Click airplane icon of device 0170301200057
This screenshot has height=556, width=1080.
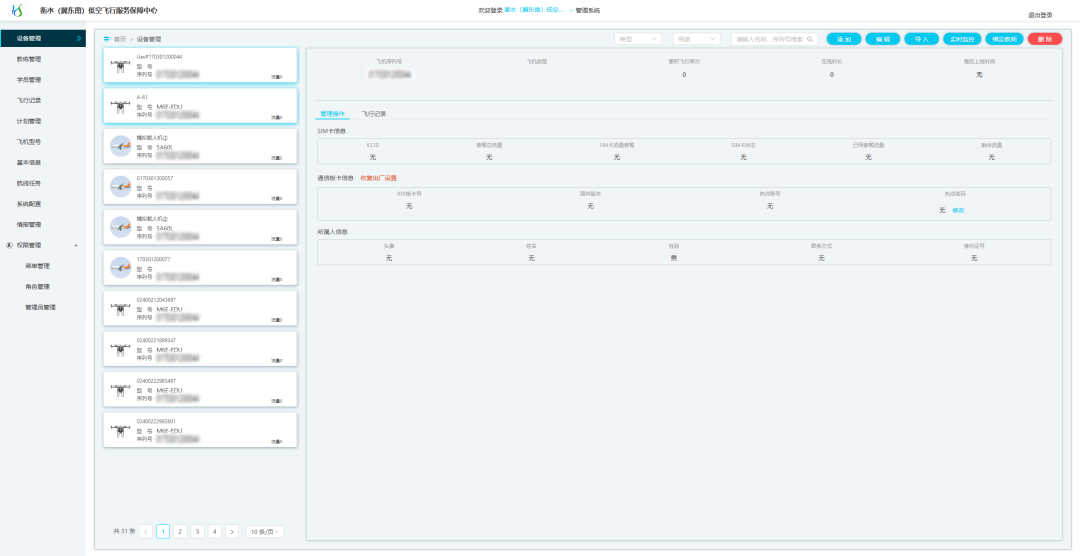(x=120, y=187)
